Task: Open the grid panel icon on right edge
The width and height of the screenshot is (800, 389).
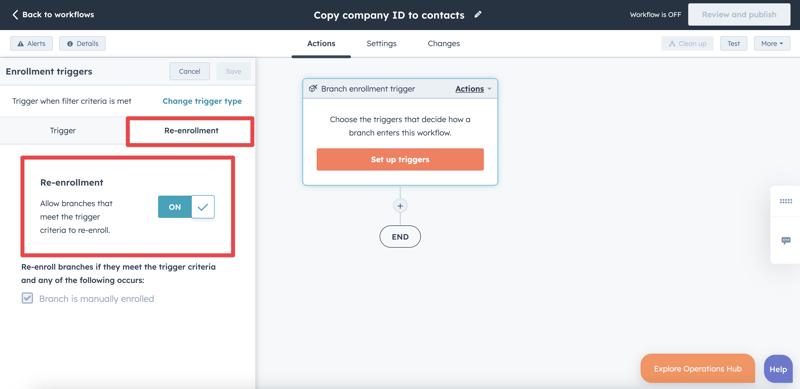Action: 786,201
